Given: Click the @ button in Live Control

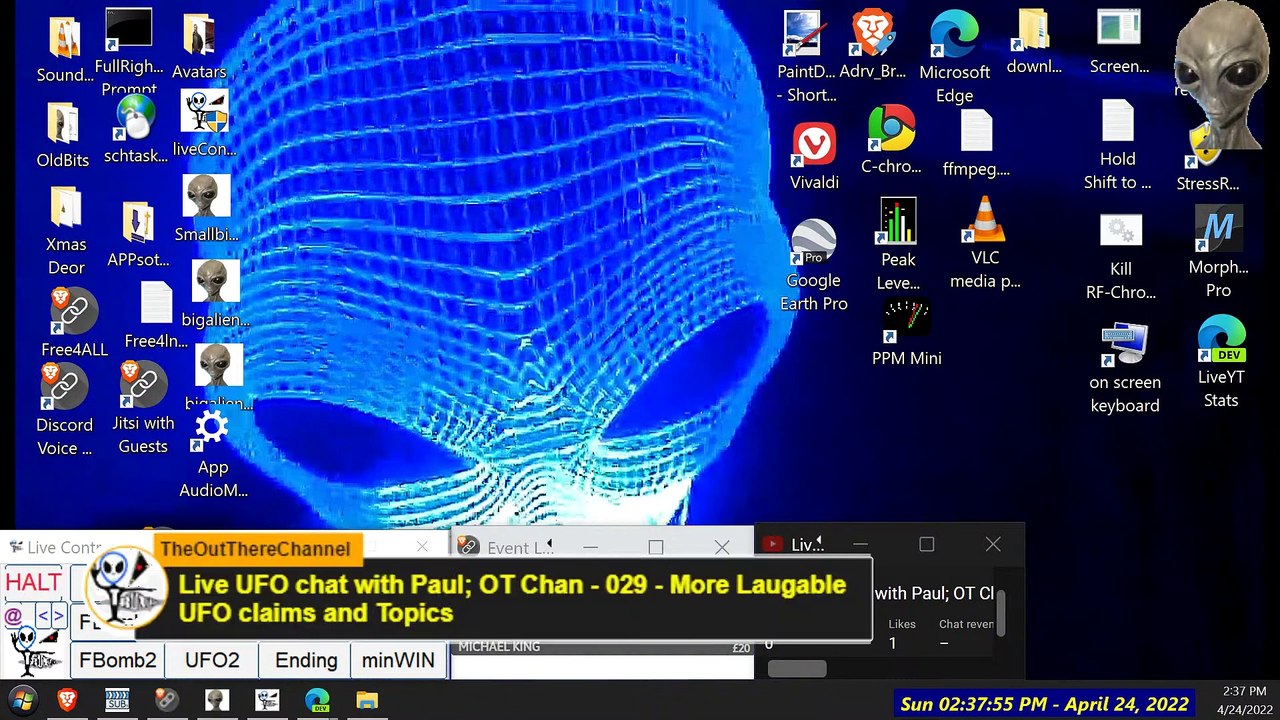Looking at the screenshot, I should pos(14,616).
